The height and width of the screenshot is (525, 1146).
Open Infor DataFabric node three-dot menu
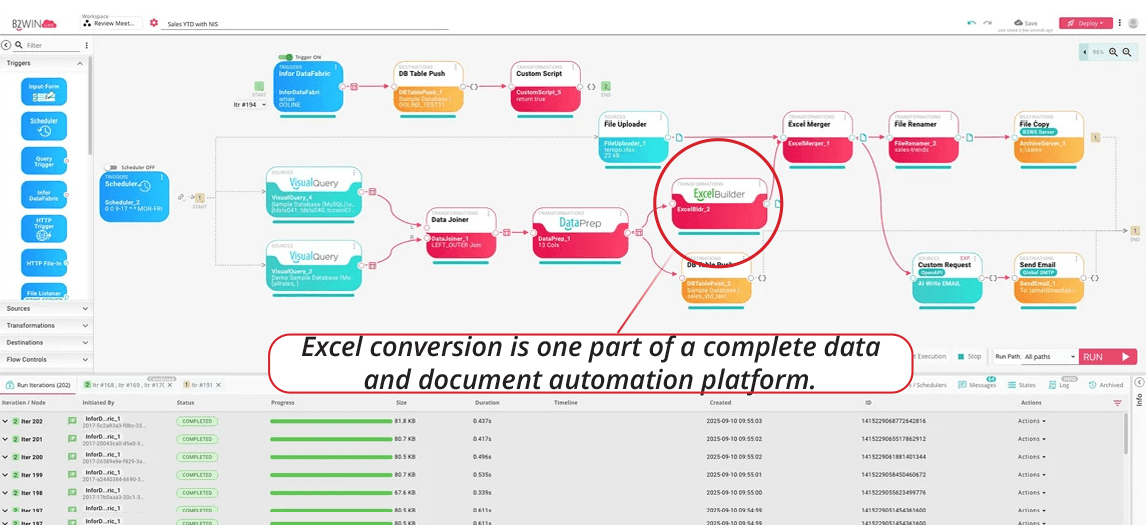335,68
